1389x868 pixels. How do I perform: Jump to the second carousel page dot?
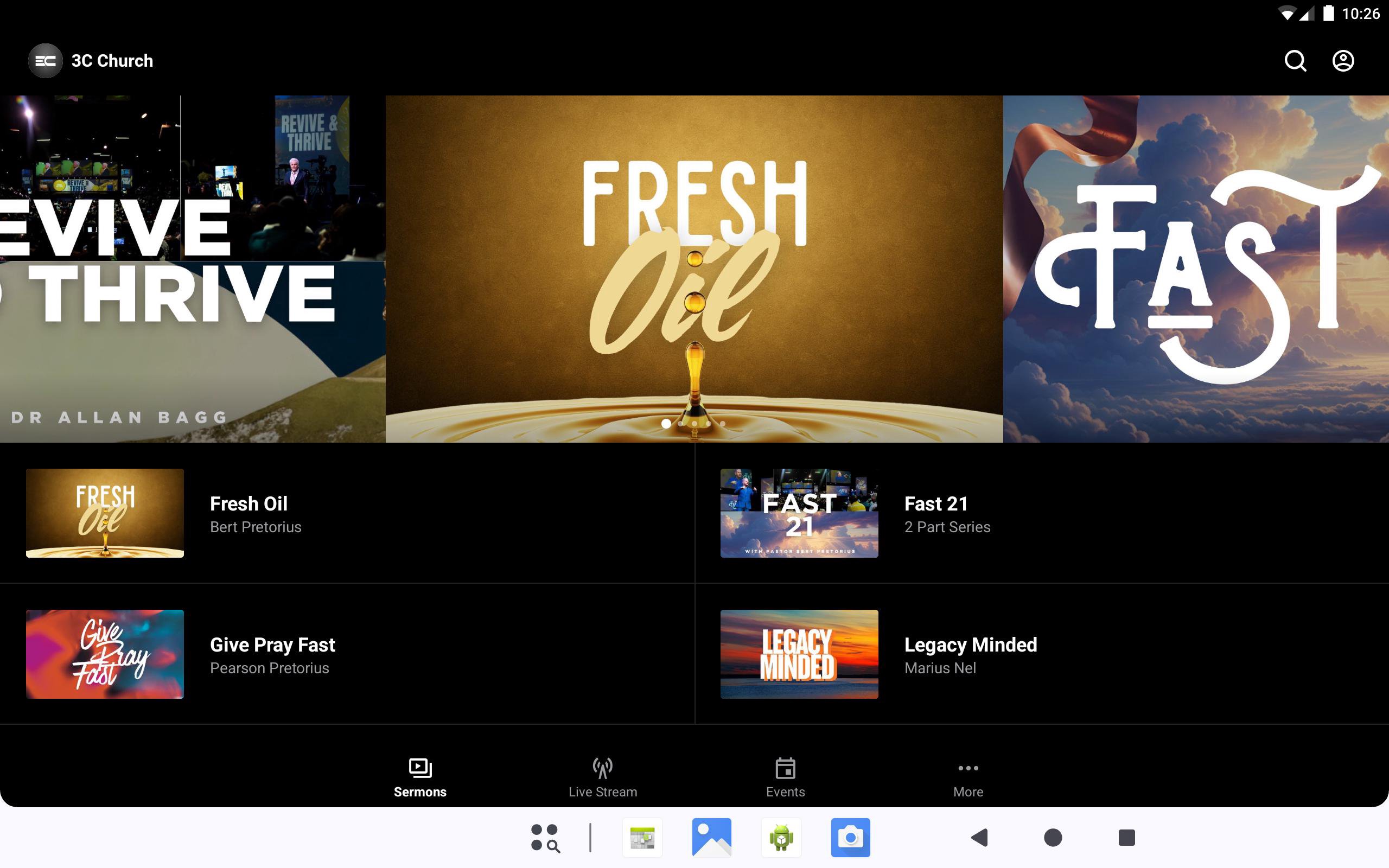point(680,424)
